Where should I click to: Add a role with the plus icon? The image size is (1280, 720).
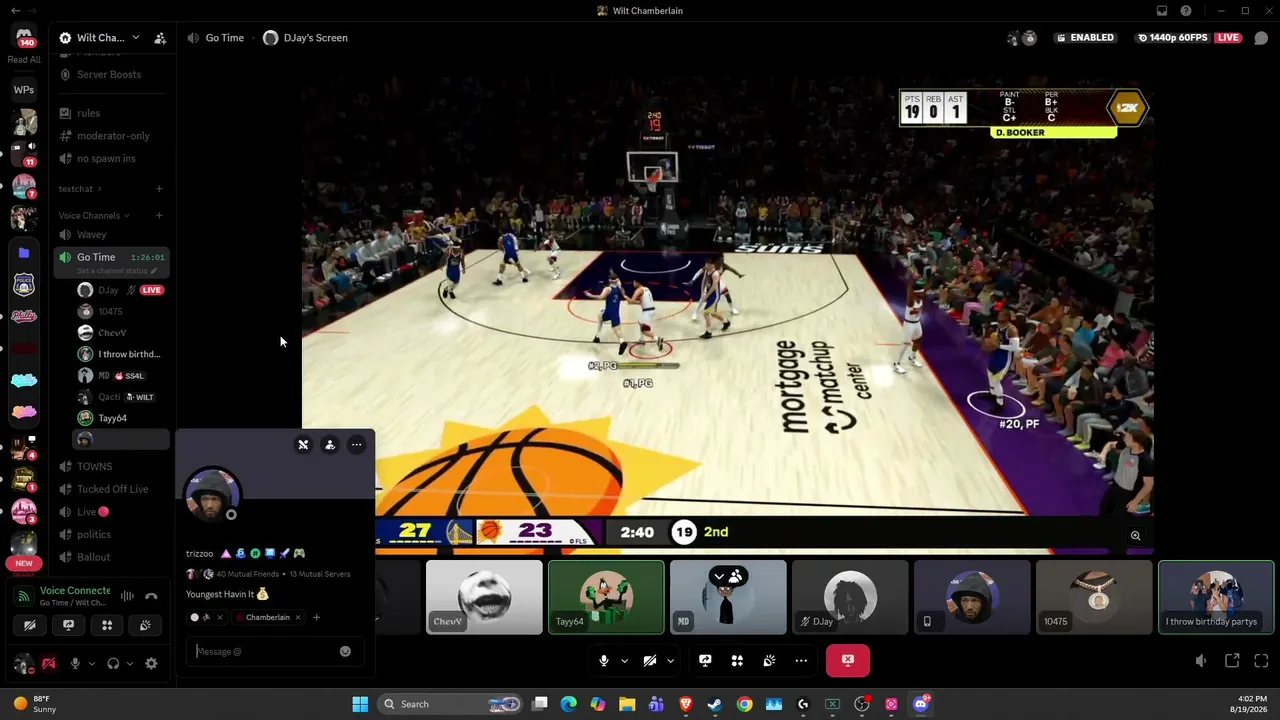point(316,618)
